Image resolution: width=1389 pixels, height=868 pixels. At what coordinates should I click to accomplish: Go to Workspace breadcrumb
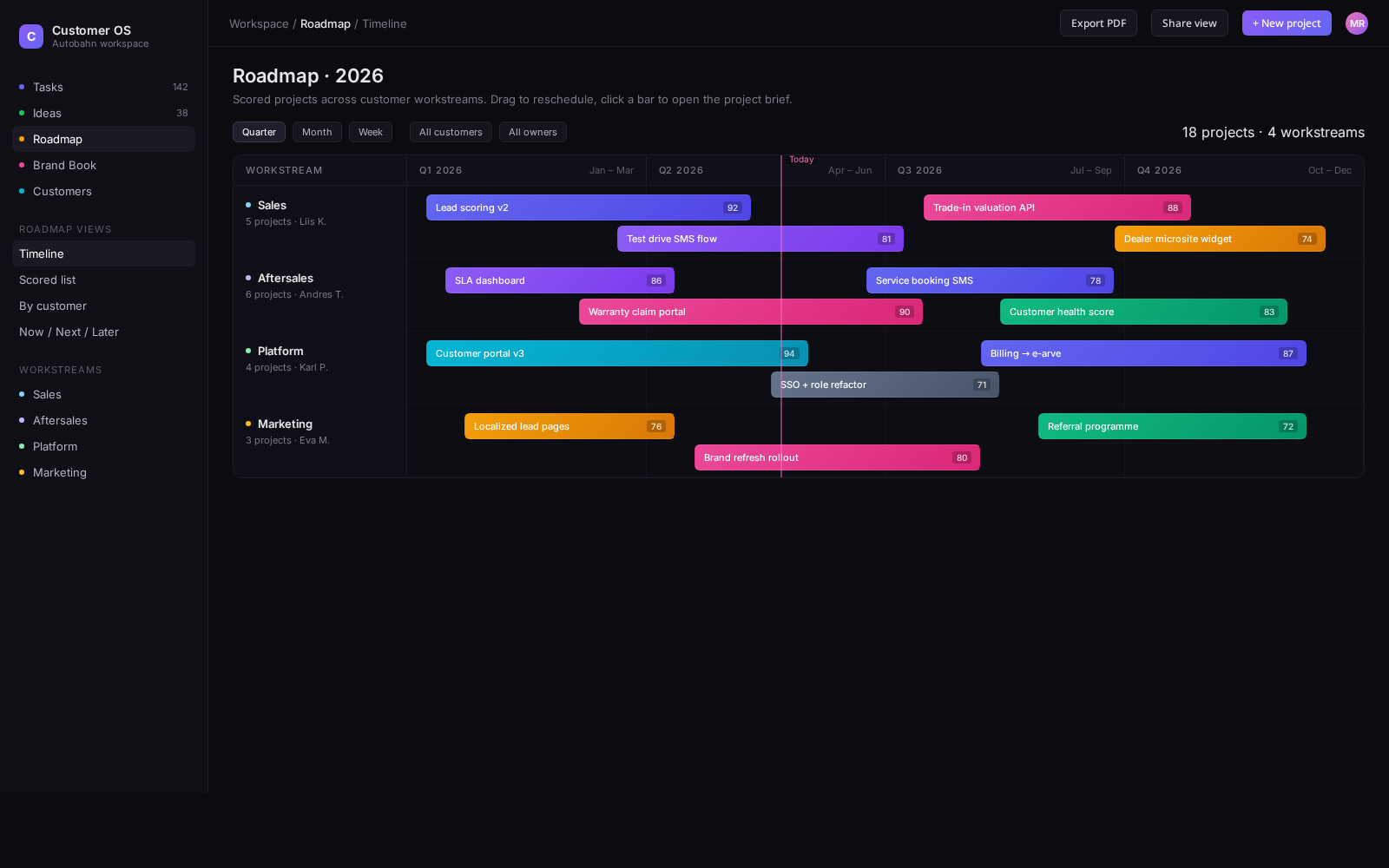pyautogui.click(x=259, y=23)
